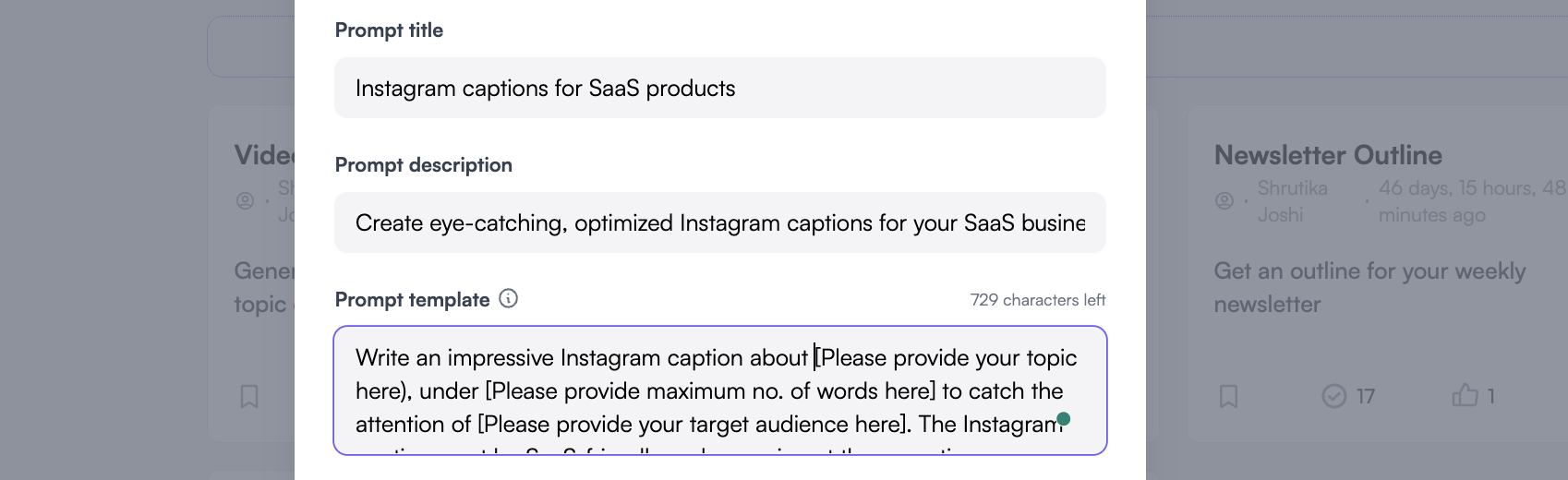The image size is (1568, 480).
Task: Click the weekly newsletter description text
Action: point(1369,287)
